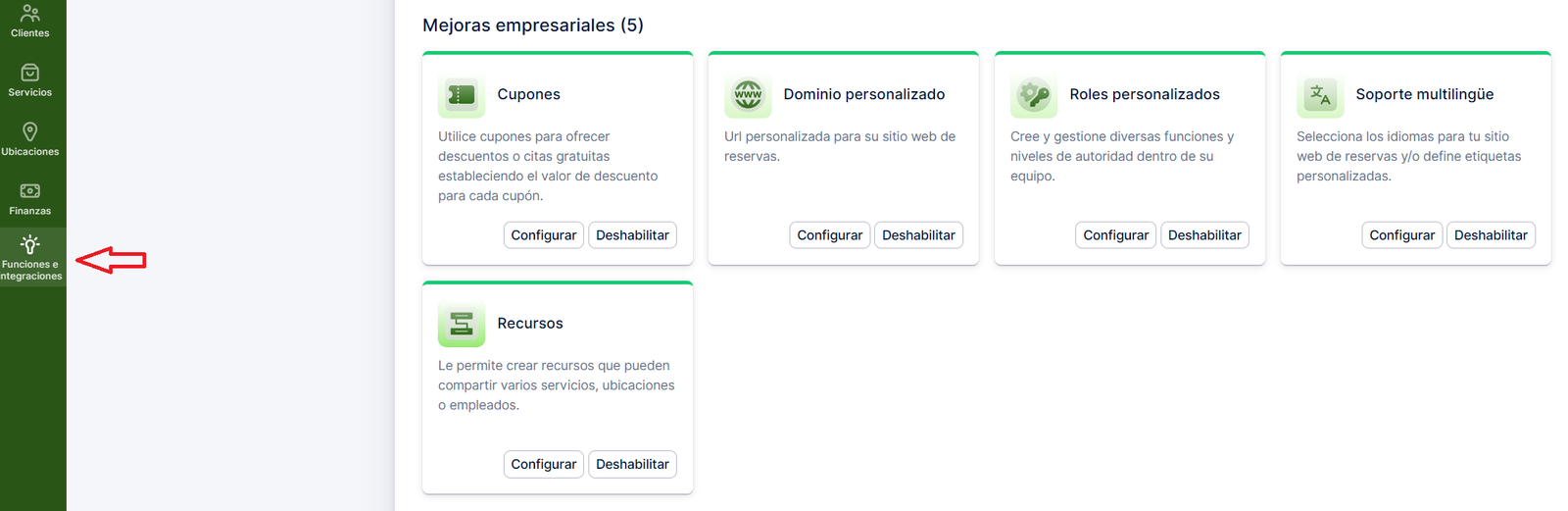Disable the Cupones feature
Screen dimensions: 1568x511
pos(632,235)
